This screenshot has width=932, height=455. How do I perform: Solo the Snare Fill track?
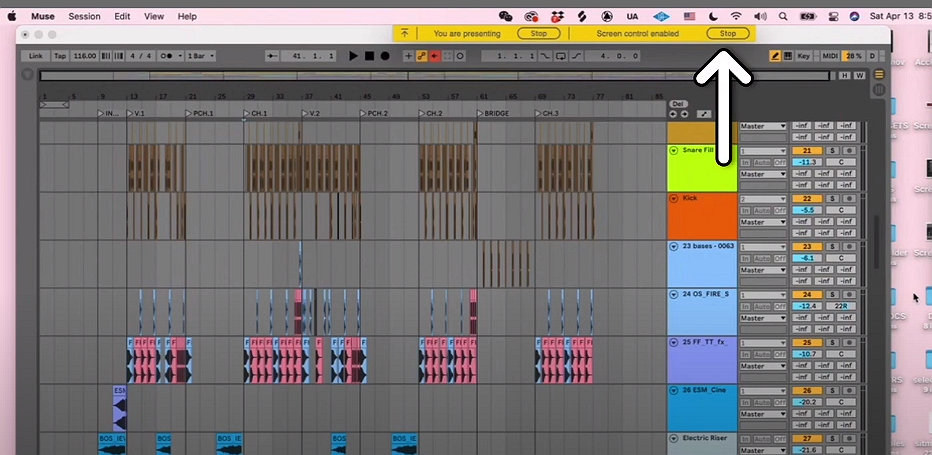click(x=833, y=150)
